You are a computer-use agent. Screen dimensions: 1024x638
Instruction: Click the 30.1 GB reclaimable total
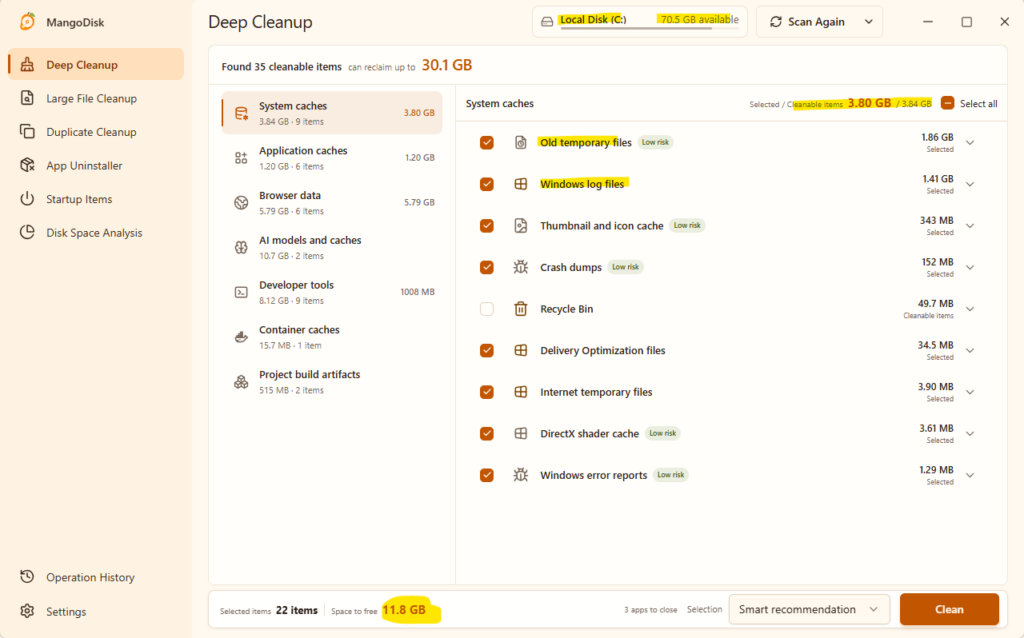click(x=447, y=65)
